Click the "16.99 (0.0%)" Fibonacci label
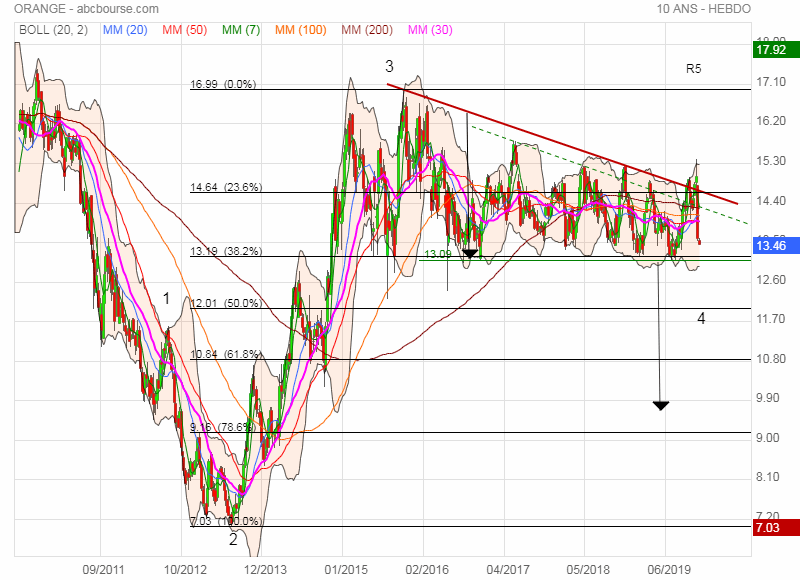This screenshot has width=800, height=580. [x=223, y=84]
